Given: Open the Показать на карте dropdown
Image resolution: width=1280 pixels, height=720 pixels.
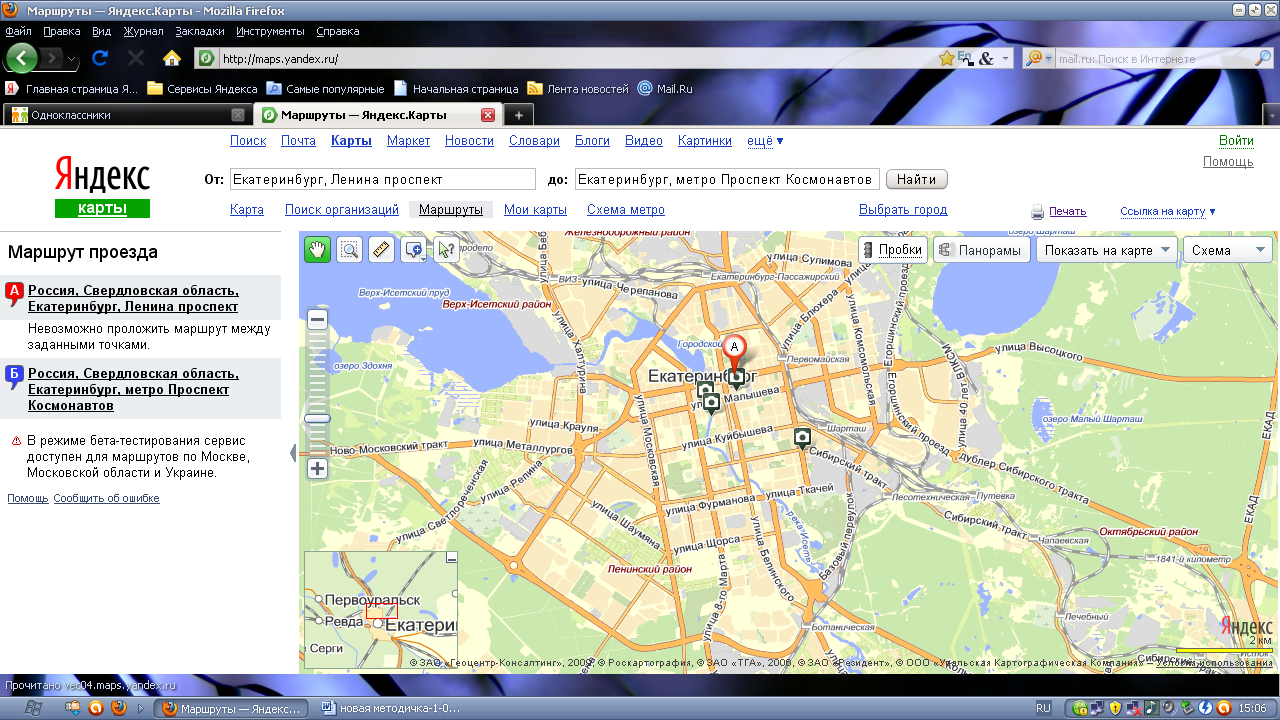Looking at the screenshot, I should click(x=1106, y=250).
